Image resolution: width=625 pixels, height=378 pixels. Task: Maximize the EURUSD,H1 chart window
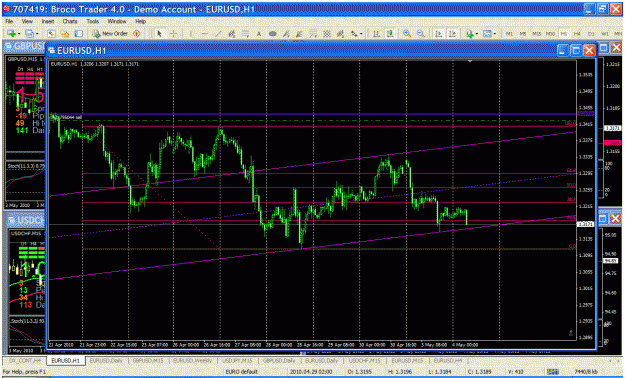[x=576, y=50]
